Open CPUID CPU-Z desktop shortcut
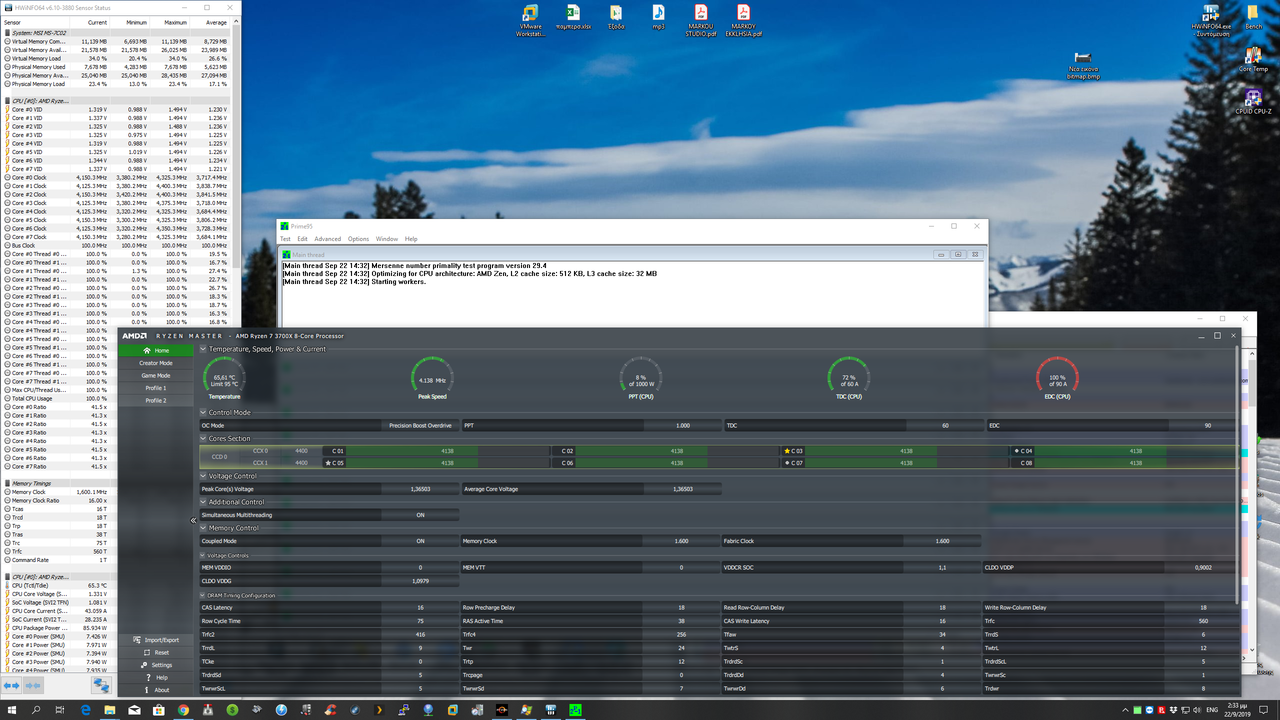The width and height of the screenshot is (1280, 720). [x=1253, y=102]
